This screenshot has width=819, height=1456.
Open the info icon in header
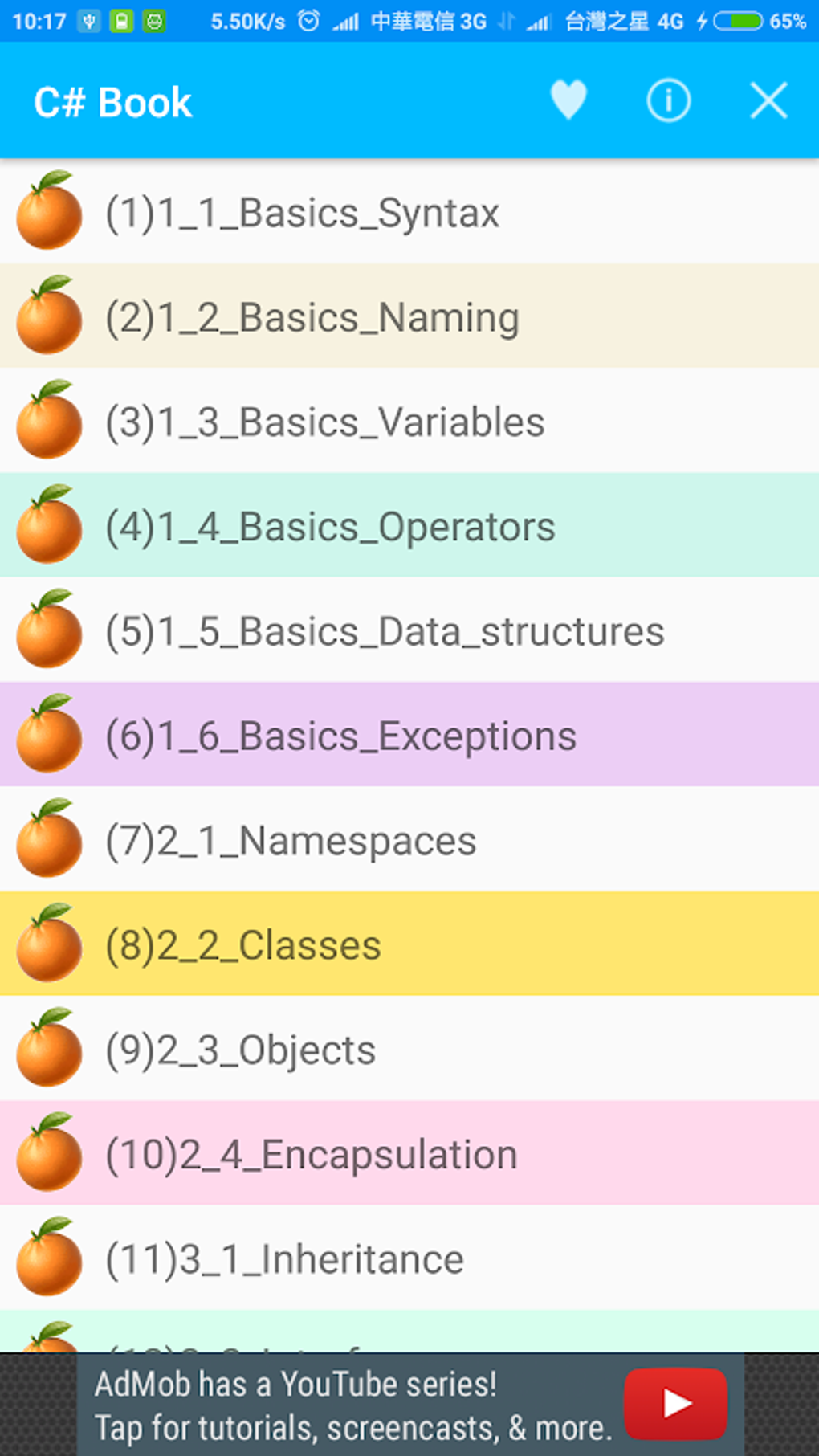coord(668,101)
